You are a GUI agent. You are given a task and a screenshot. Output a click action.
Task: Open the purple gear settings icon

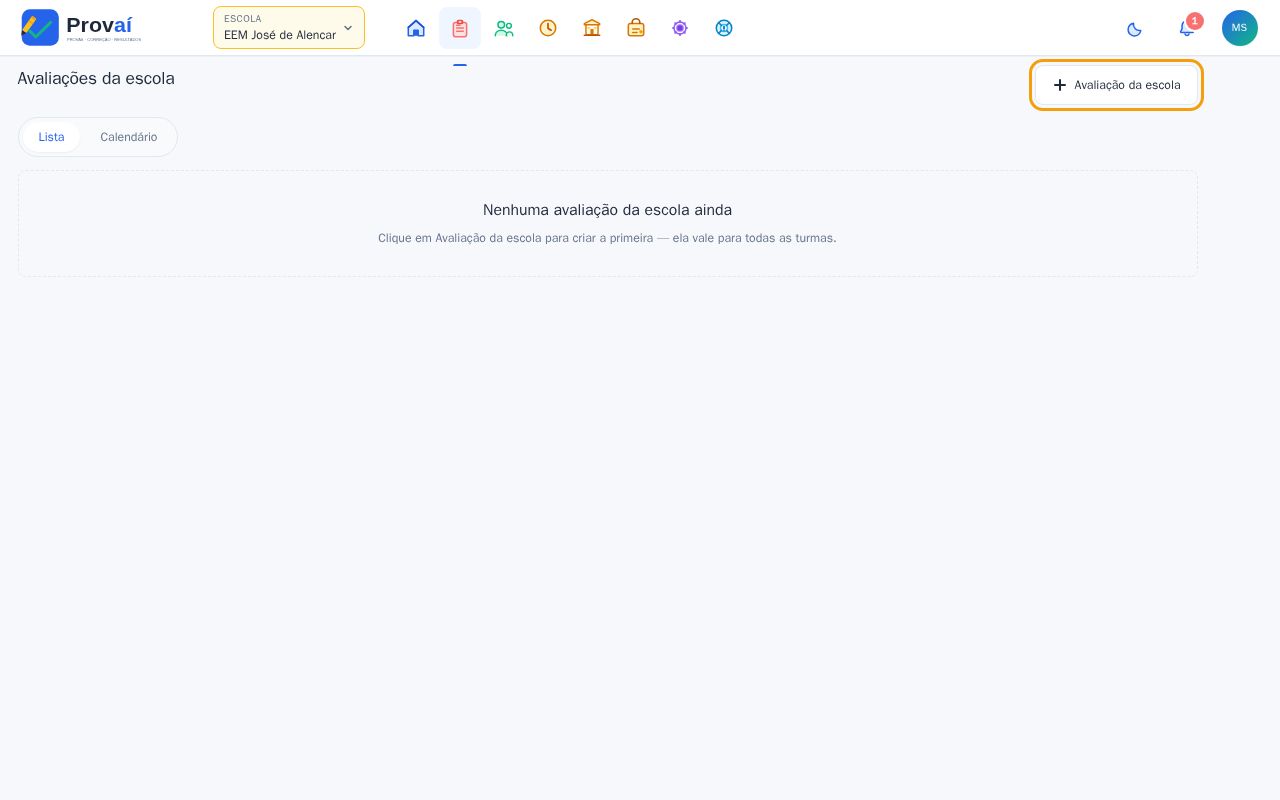click(680, 28)
